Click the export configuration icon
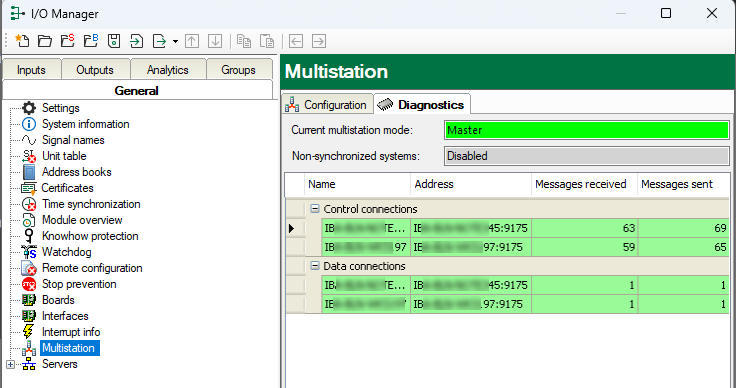The height and width of the screenshot is (388, 736). pos(160,41)
